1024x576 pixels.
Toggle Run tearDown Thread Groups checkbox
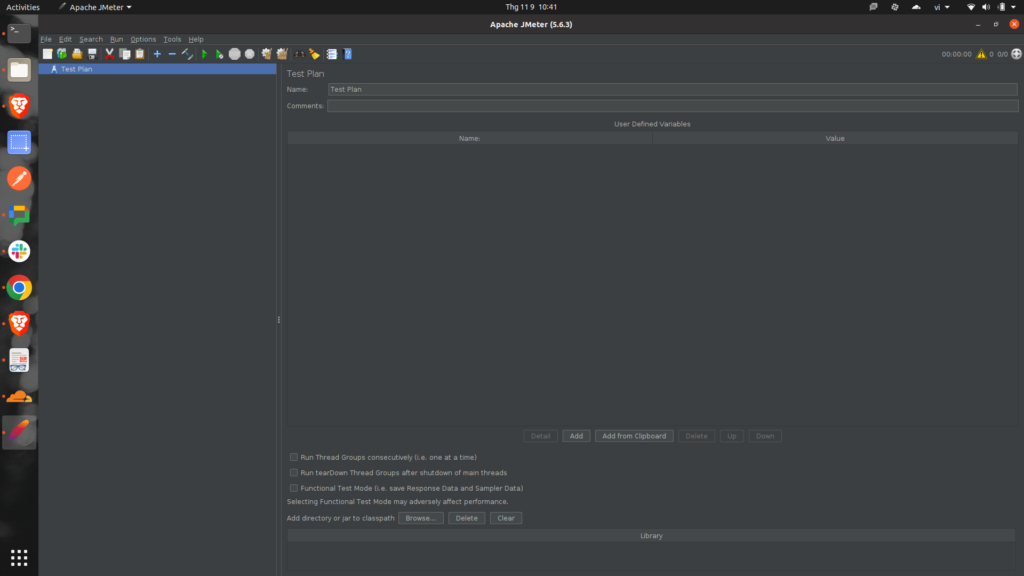(x=294, y=473)
